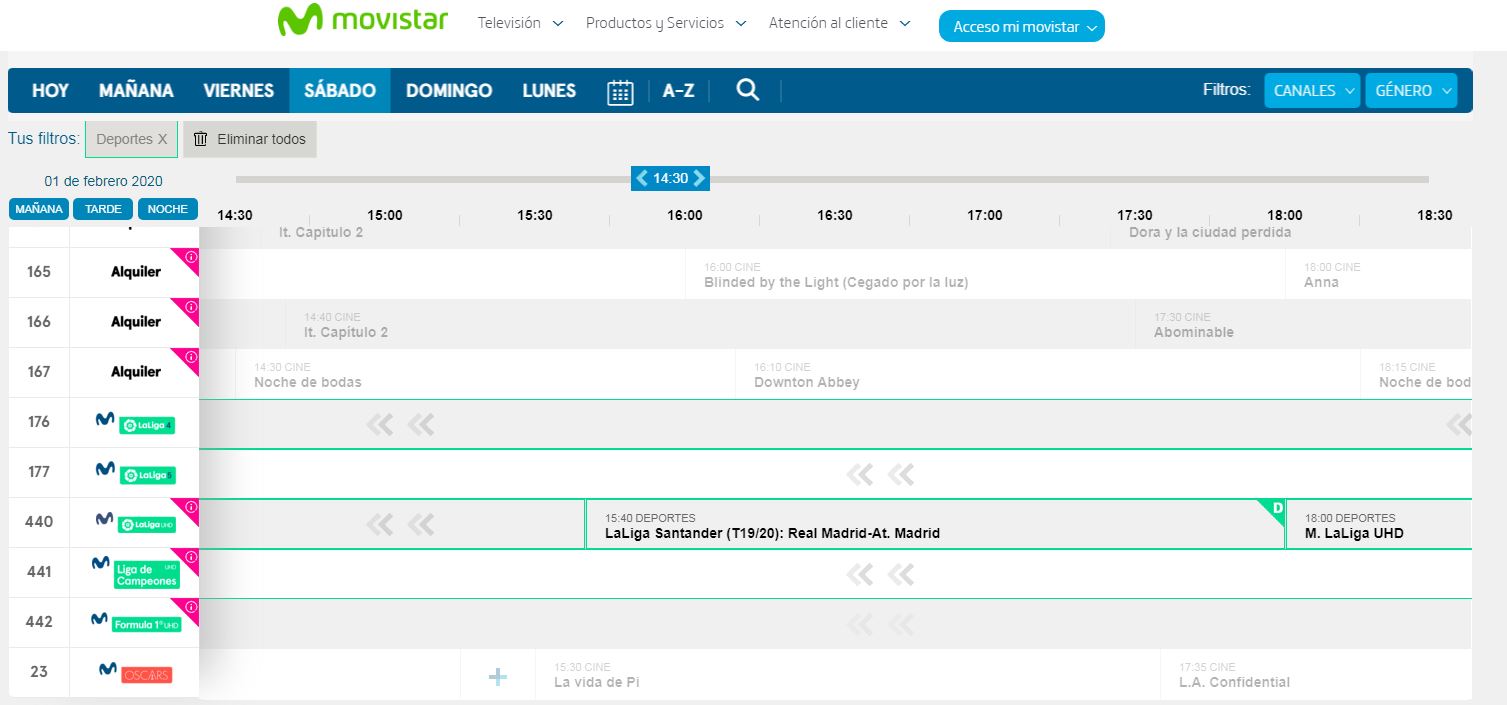Click the plus icon in Oscars row
Viewport: 1507px width, 705px height.
click(x=497, y=677)
